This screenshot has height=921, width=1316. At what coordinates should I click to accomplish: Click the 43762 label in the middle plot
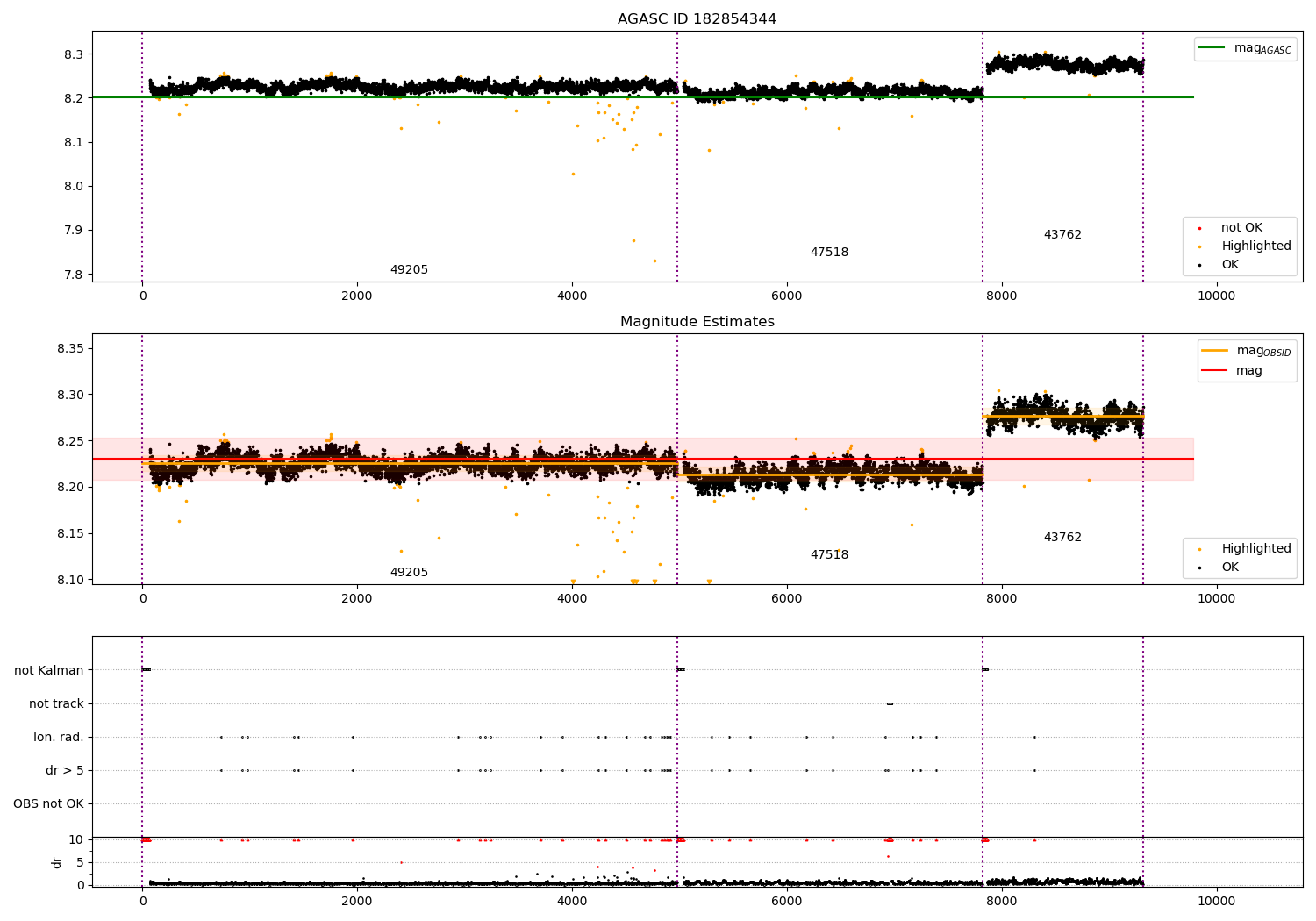1062,538
